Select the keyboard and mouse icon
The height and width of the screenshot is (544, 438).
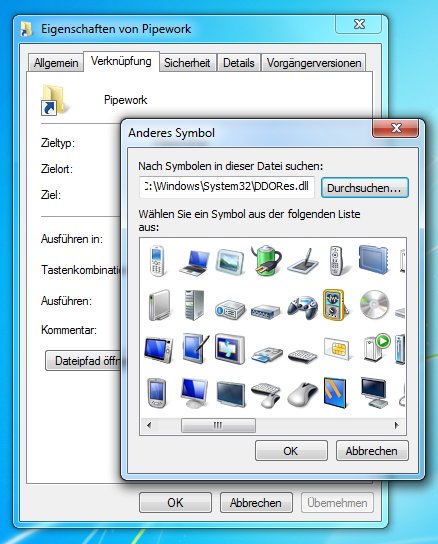[266, 395]
